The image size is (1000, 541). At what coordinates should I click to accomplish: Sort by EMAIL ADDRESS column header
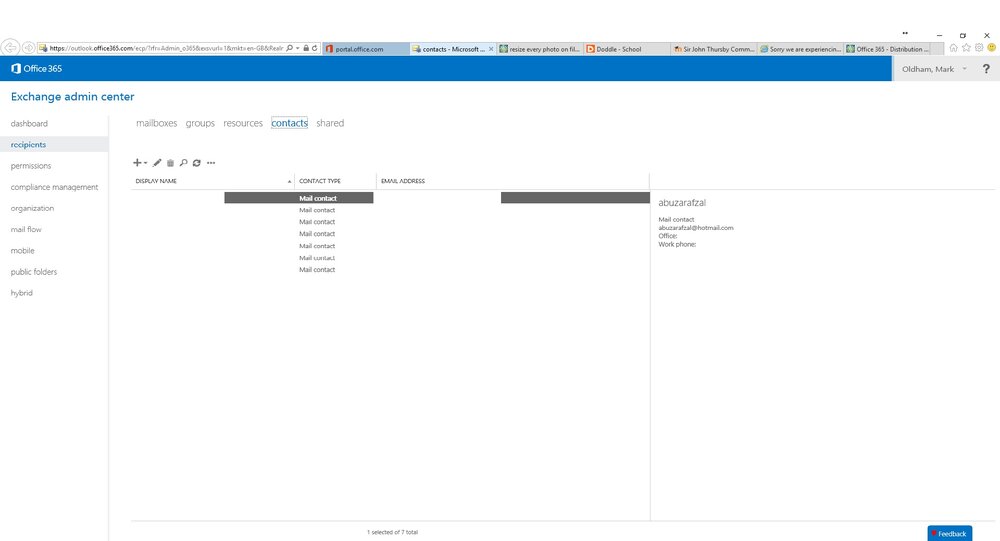pyautogui.click(x=403, y=181)
